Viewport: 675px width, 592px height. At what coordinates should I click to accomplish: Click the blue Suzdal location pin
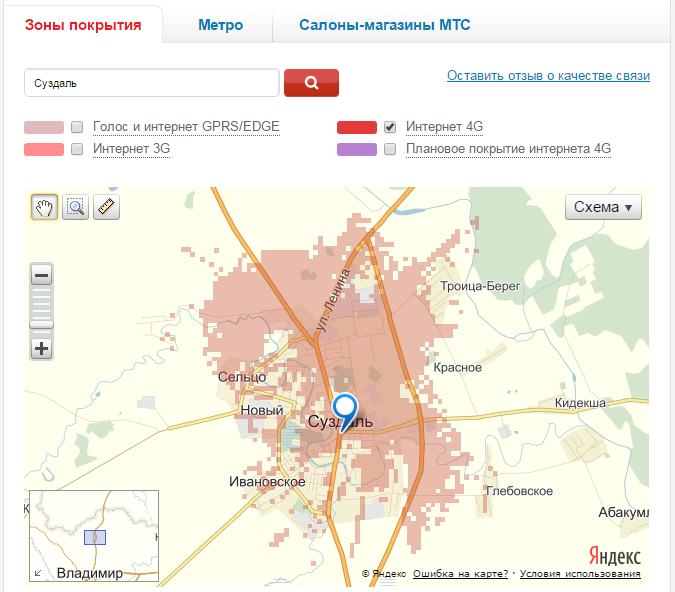(x=344, y=412)
